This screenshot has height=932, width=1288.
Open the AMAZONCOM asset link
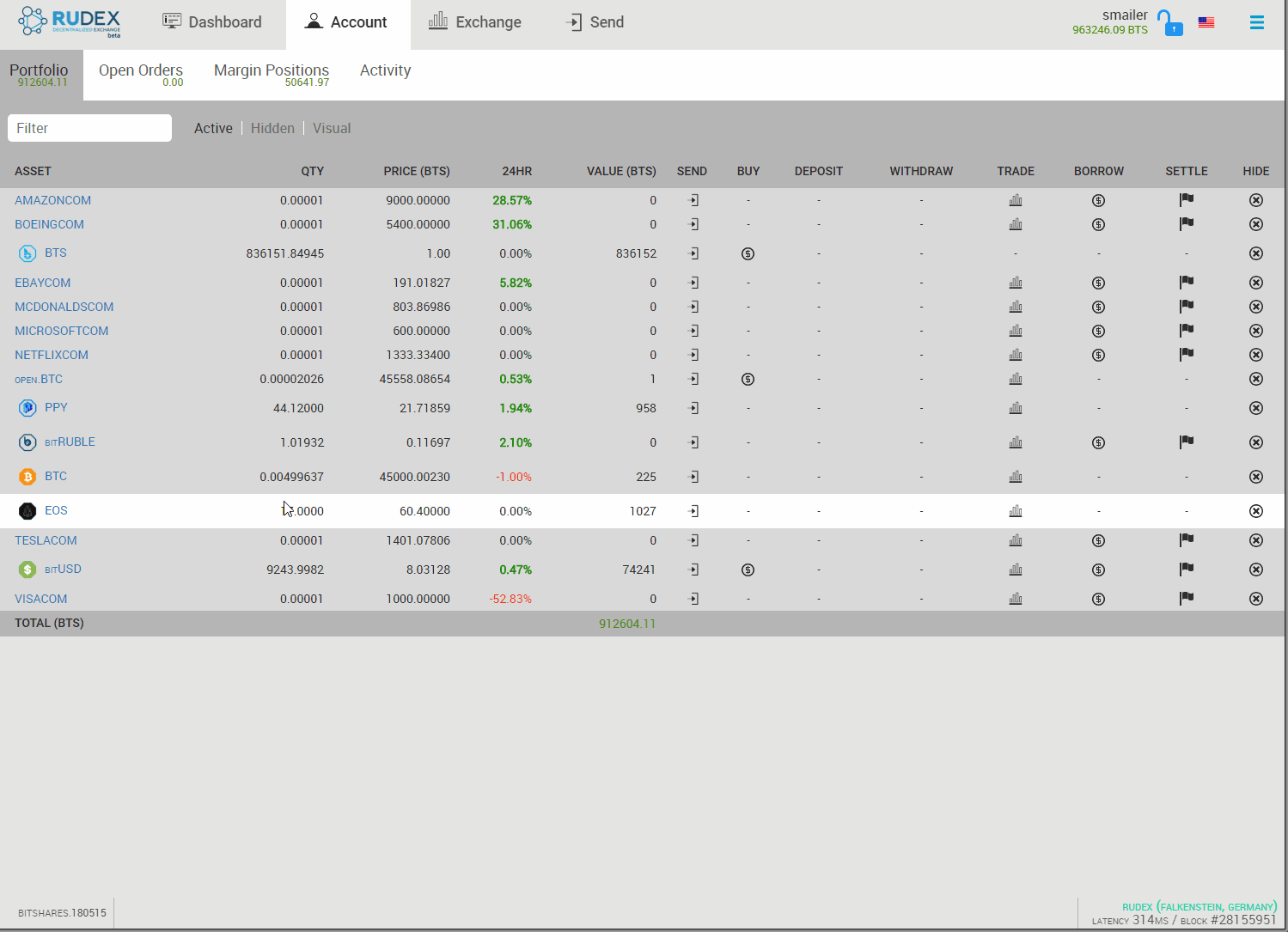[x=52, y=200]
